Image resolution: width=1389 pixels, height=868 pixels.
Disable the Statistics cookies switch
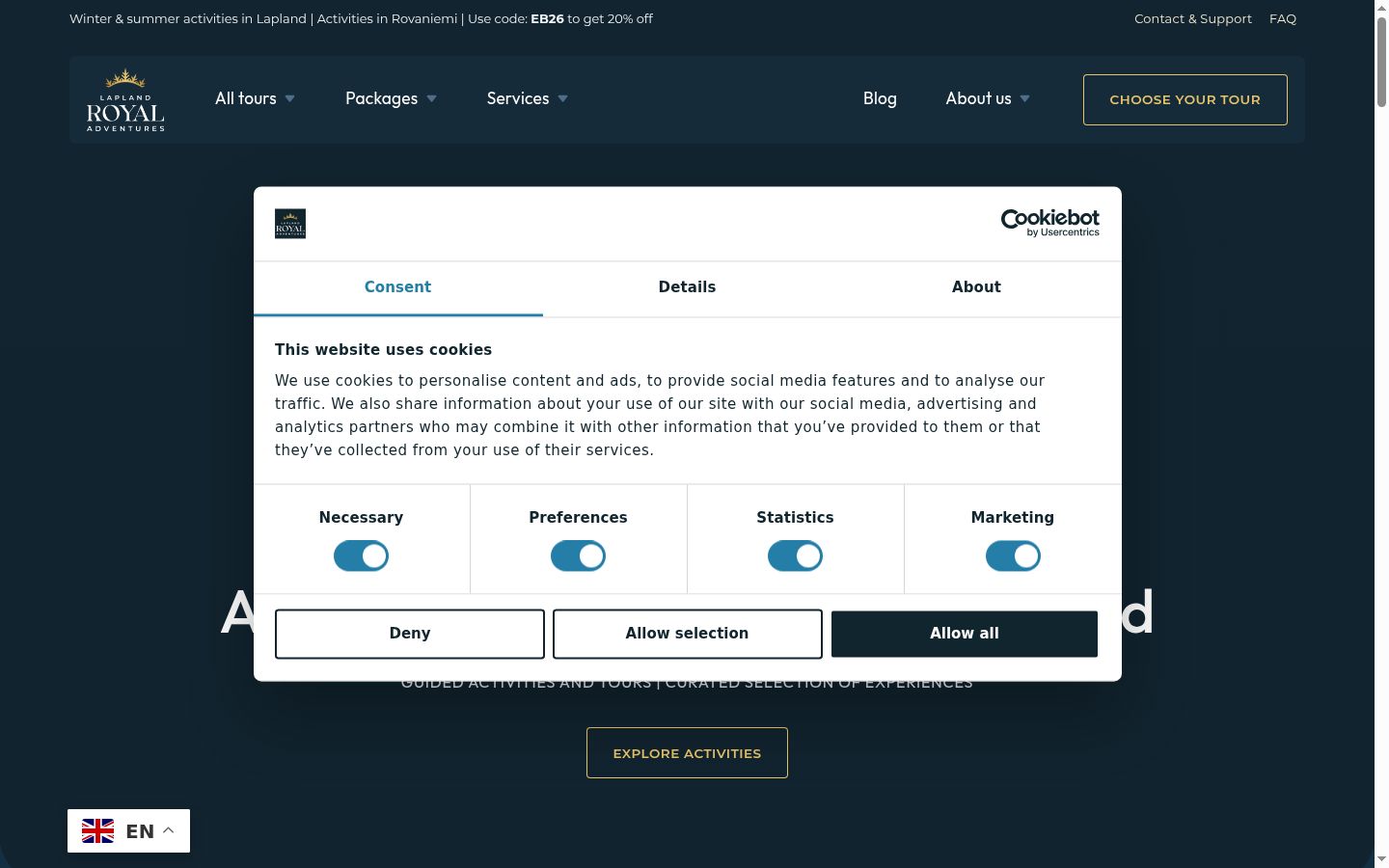click(795, 556)
